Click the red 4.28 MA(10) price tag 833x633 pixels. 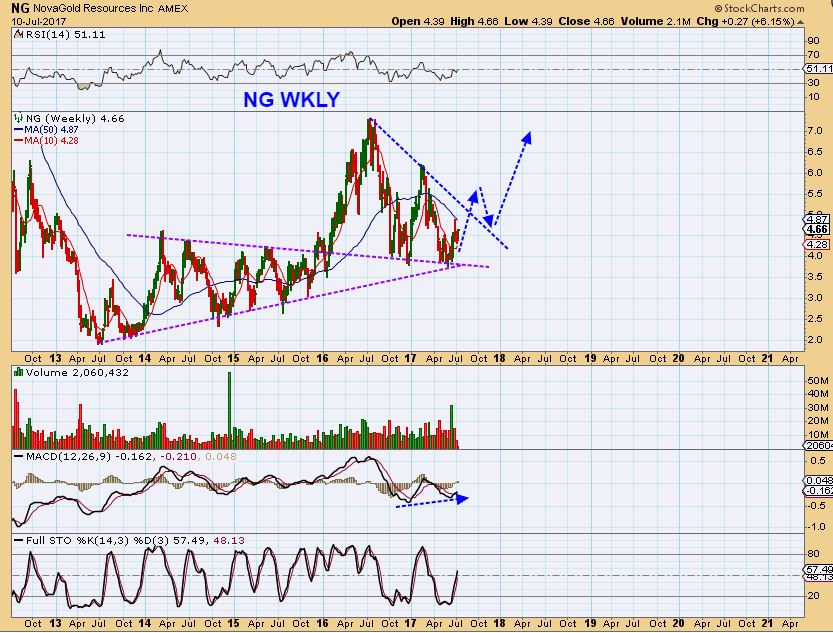coord(817,244)
